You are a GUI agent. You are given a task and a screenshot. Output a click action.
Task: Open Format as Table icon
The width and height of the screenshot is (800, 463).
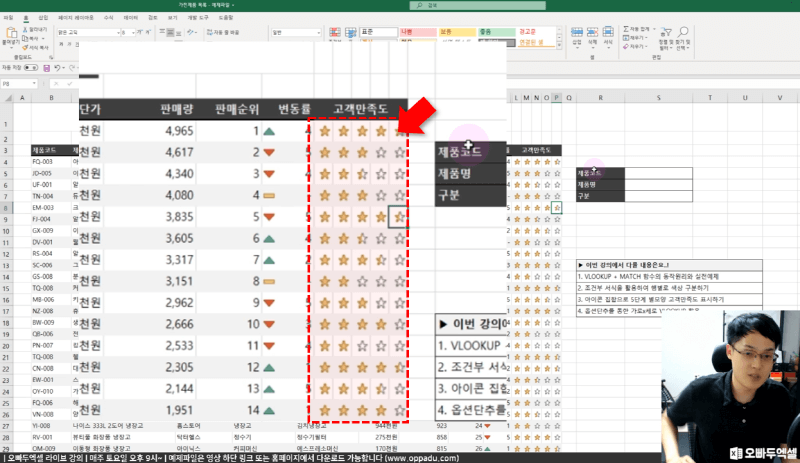[351, 32]
